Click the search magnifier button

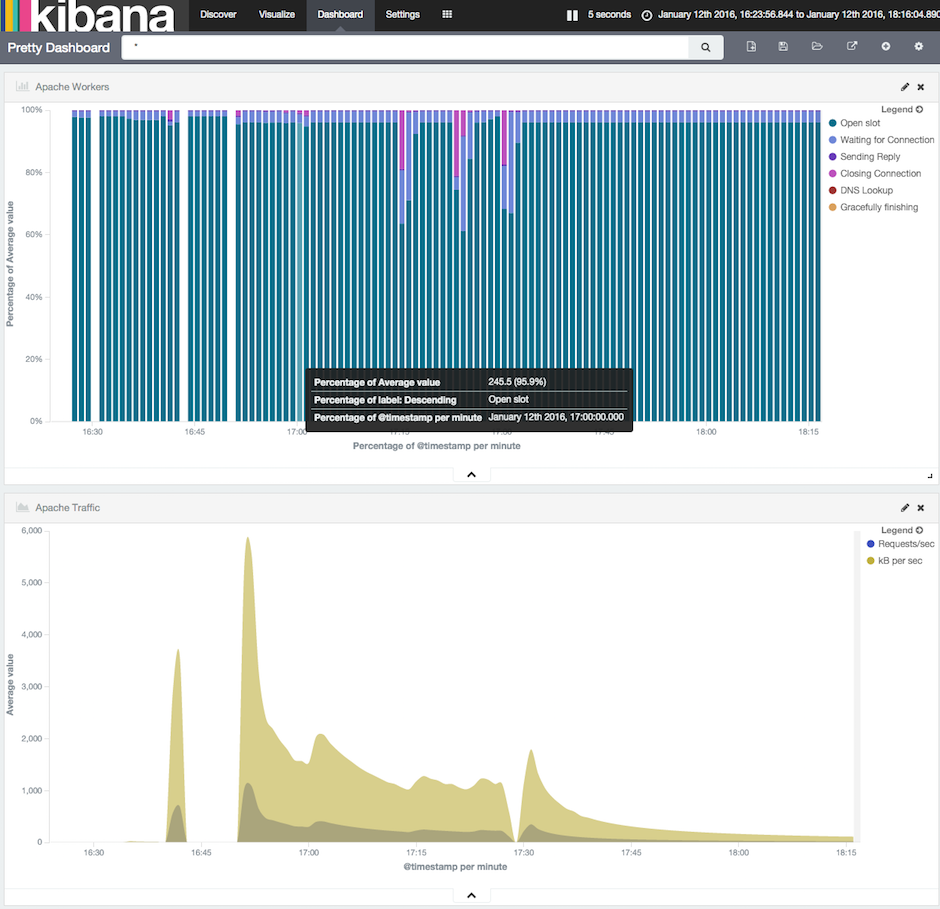[x=705, y=47]
